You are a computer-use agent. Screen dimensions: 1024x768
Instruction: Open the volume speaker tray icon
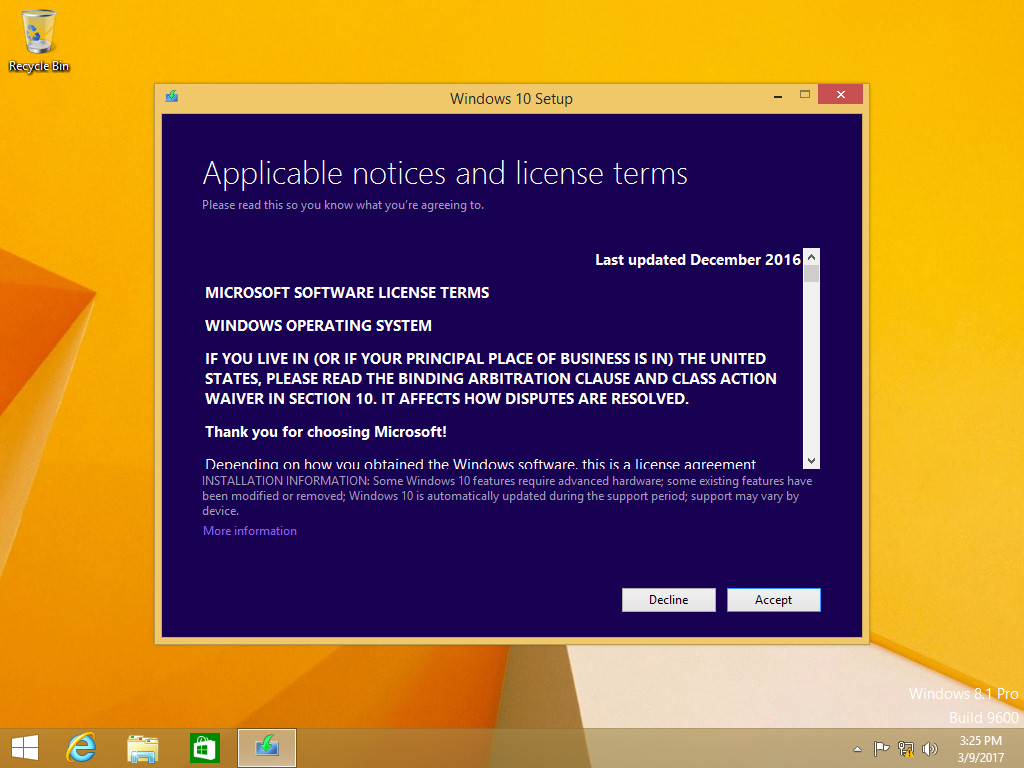pyautogui.click(x=929, y=748)
